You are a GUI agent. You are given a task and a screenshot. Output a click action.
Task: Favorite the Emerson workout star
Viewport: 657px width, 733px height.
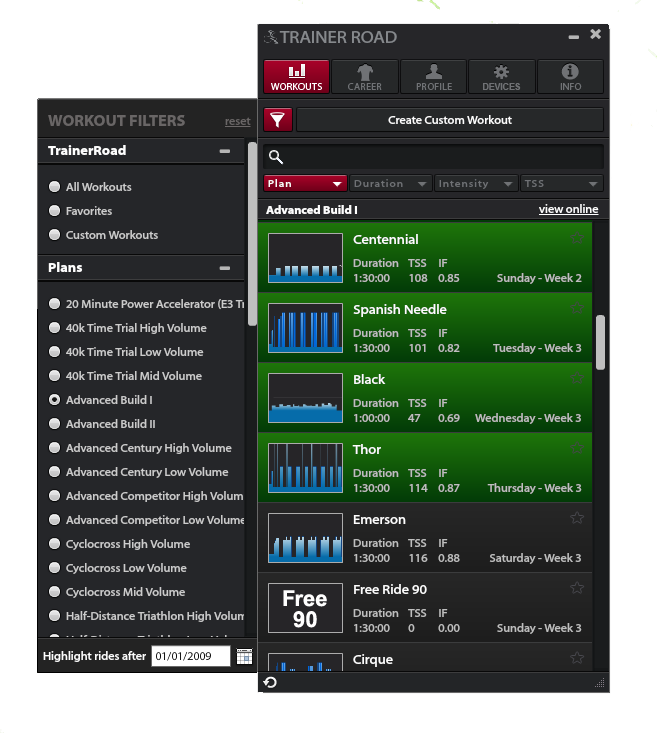577,518
